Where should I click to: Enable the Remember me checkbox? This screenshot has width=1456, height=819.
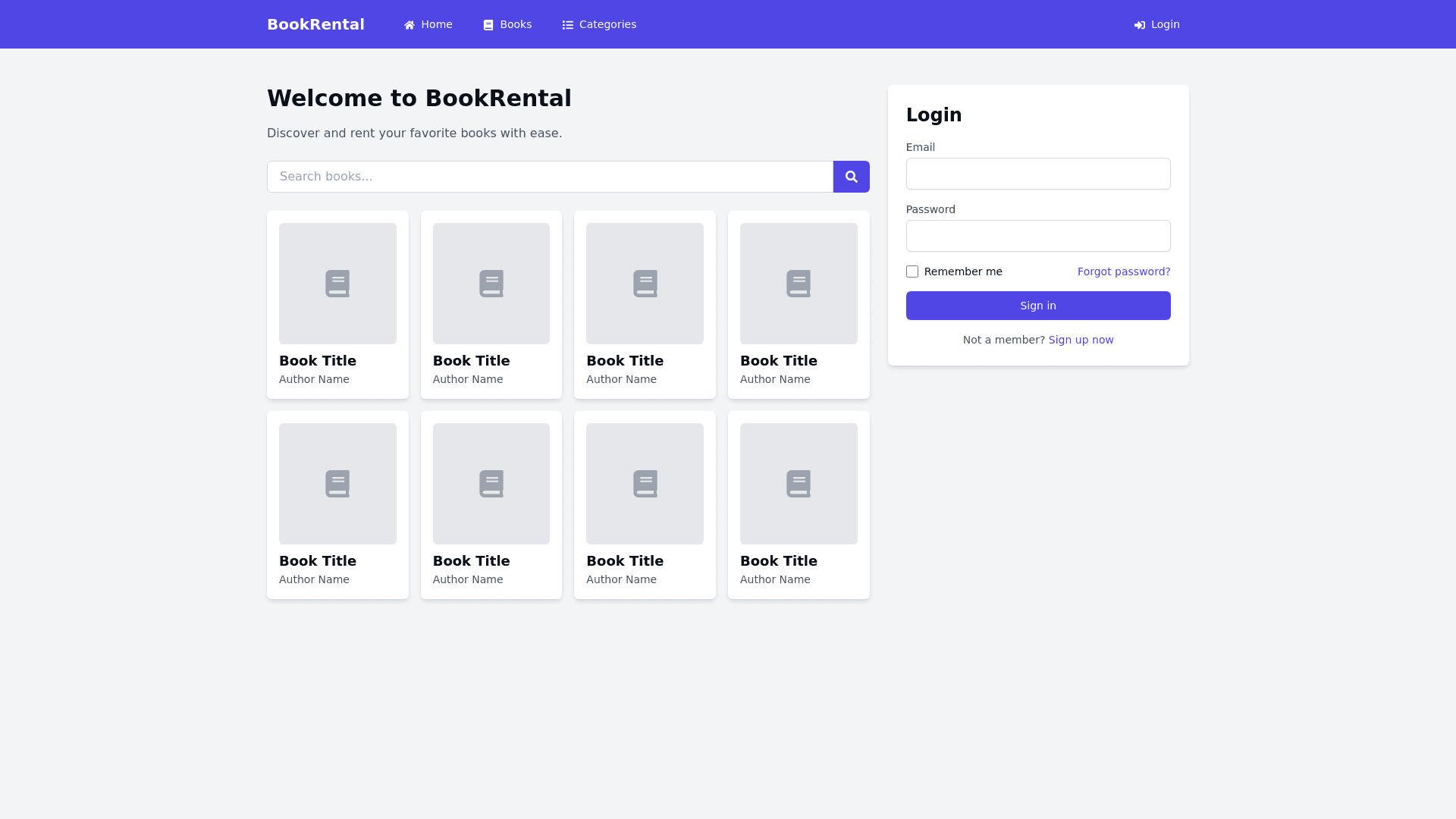[x=912, y=271]
